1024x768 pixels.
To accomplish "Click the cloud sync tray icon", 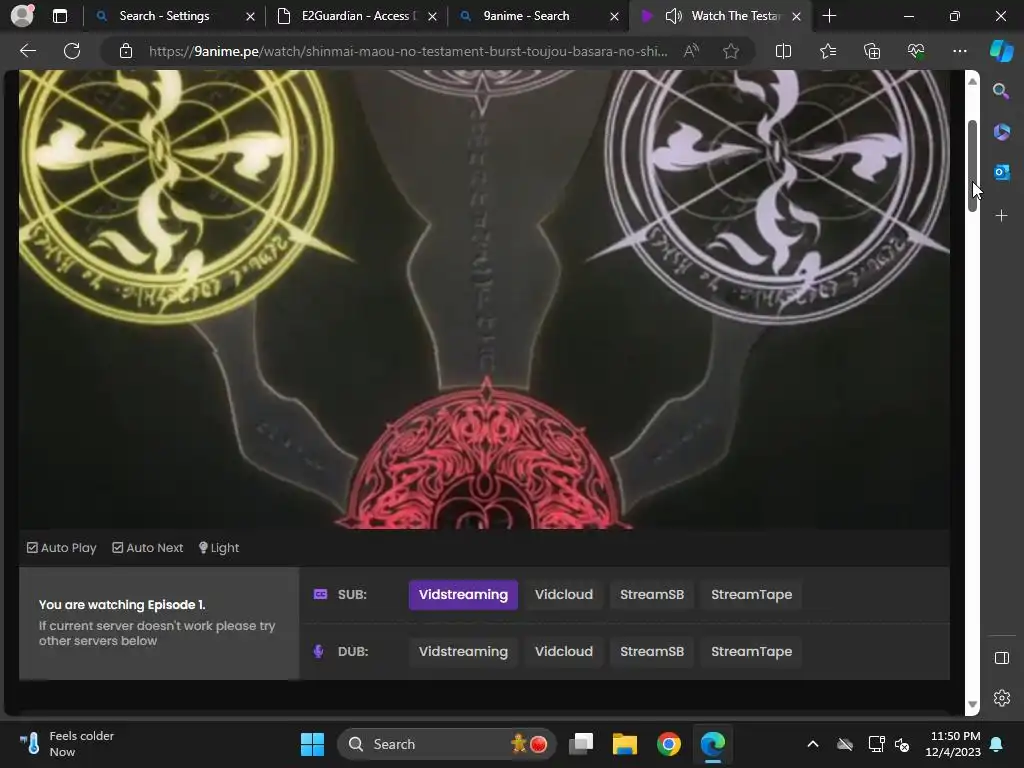I will point(845,744).
